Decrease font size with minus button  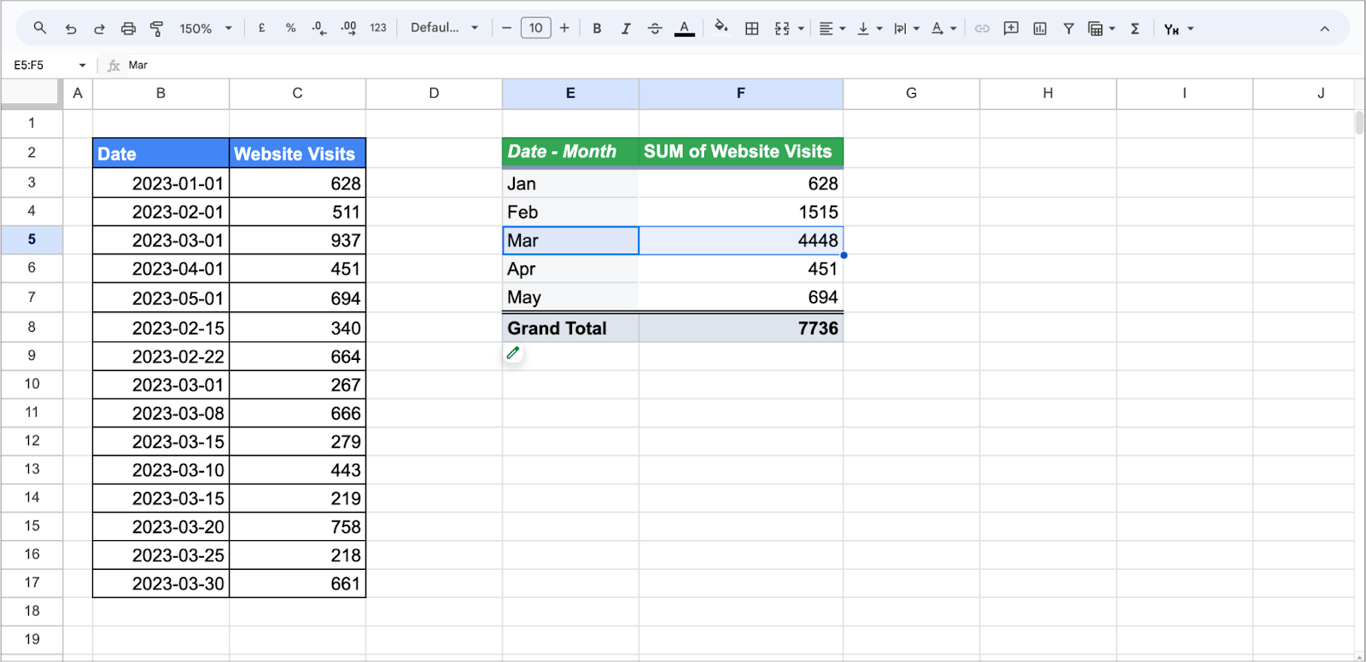[x=507, y=28]
